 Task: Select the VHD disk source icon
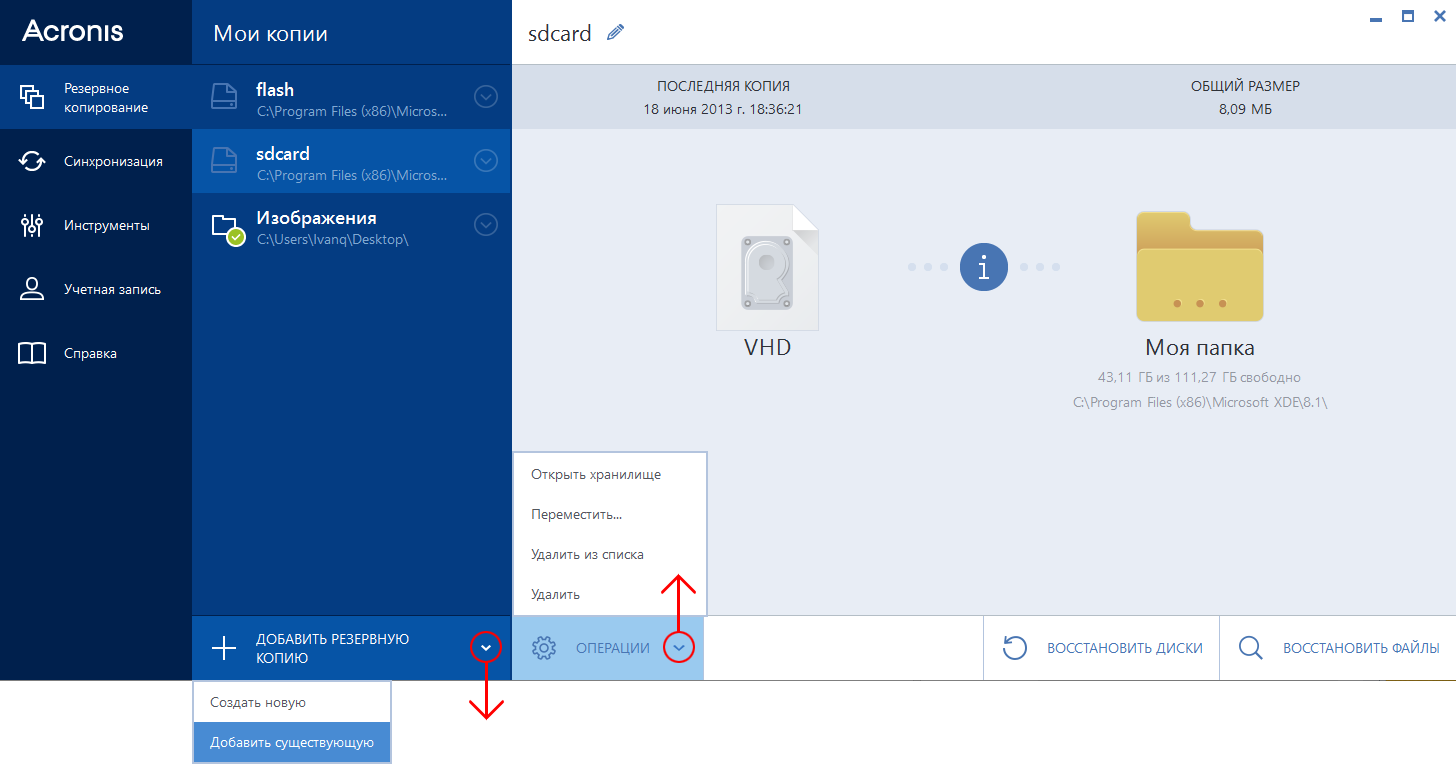pyautogui.click(x=767, y=267)
